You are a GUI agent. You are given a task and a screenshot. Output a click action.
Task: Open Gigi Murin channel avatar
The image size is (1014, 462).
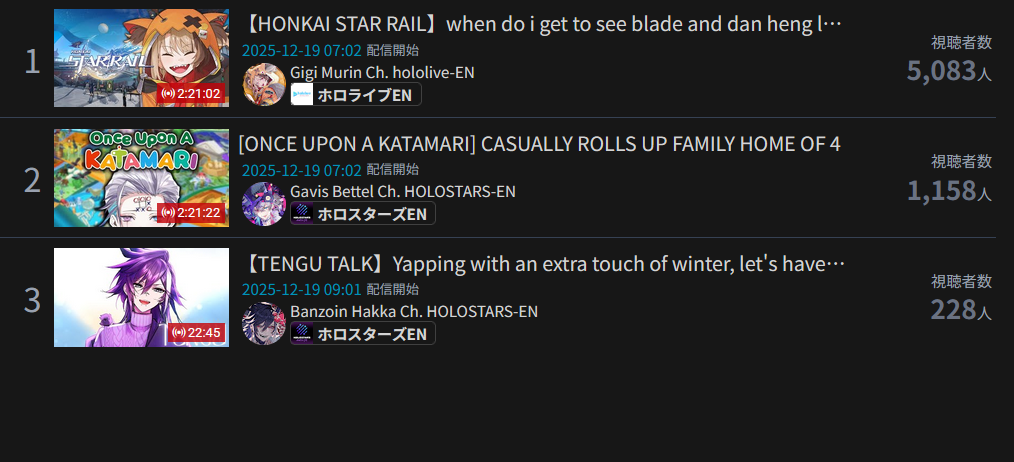point(264,84)
